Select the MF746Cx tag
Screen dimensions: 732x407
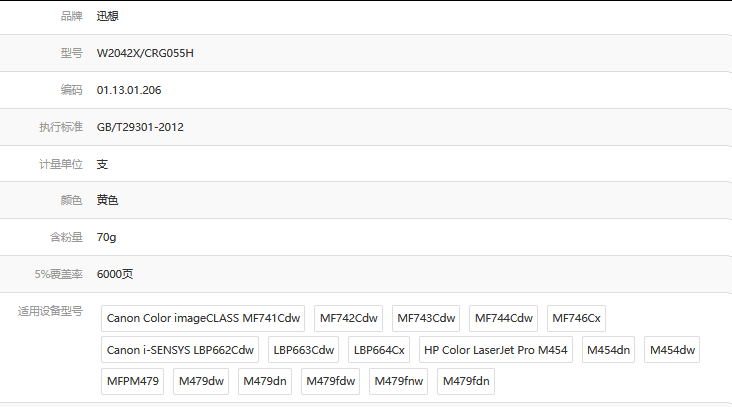click(x=577, y=319)
